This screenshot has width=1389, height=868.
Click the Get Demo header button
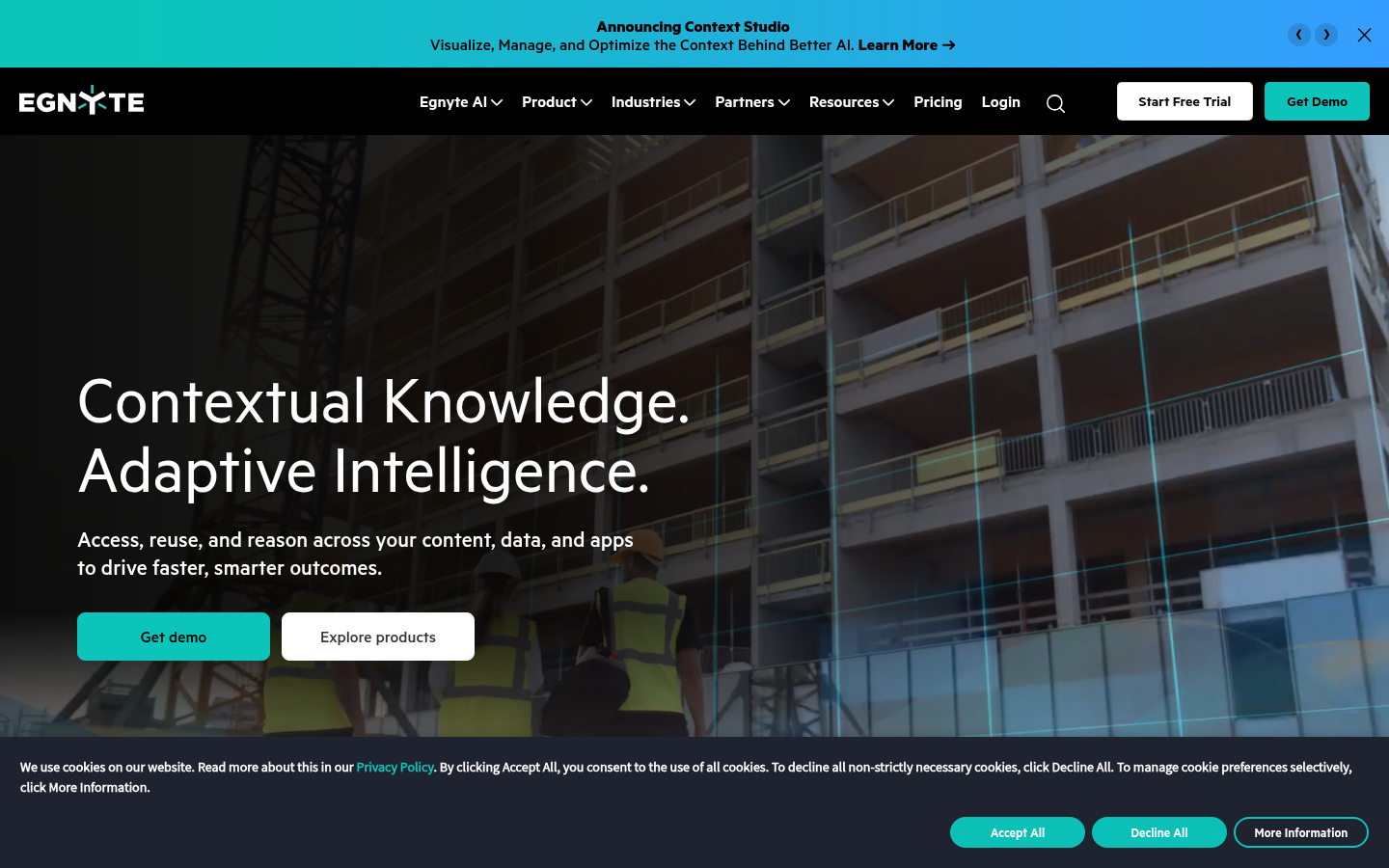coord(1317,101)
